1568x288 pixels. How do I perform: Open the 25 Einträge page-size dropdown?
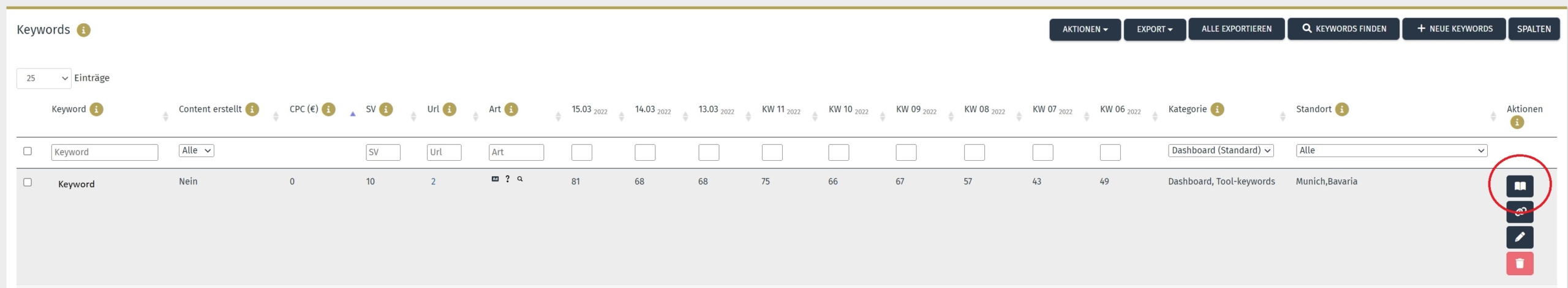[44, 78]
